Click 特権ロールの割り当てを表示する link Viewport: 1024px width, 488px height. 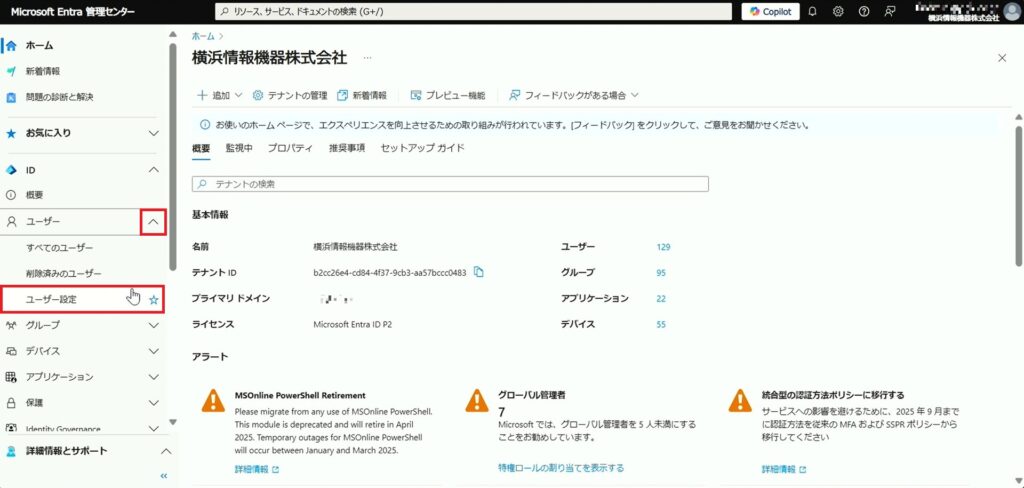click(561, 468)
